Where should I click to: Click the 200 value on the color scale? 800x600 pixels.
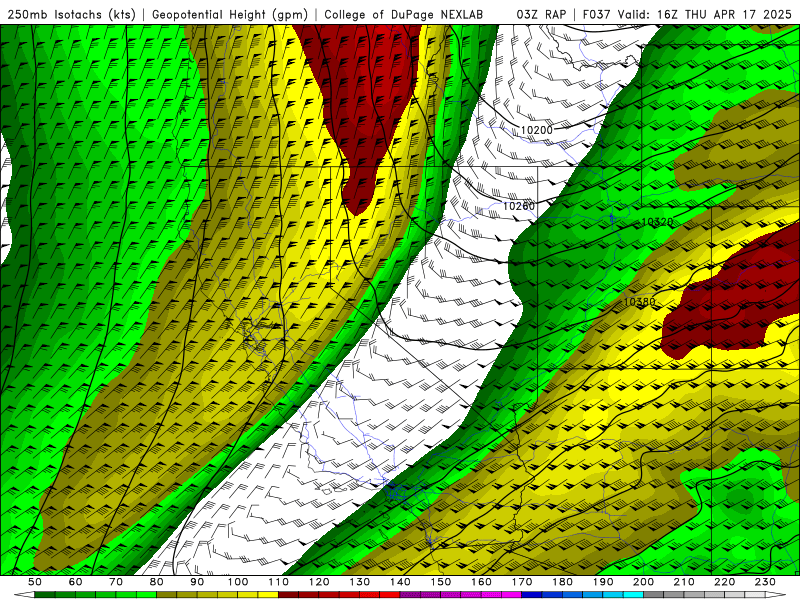tap(643, 582)
